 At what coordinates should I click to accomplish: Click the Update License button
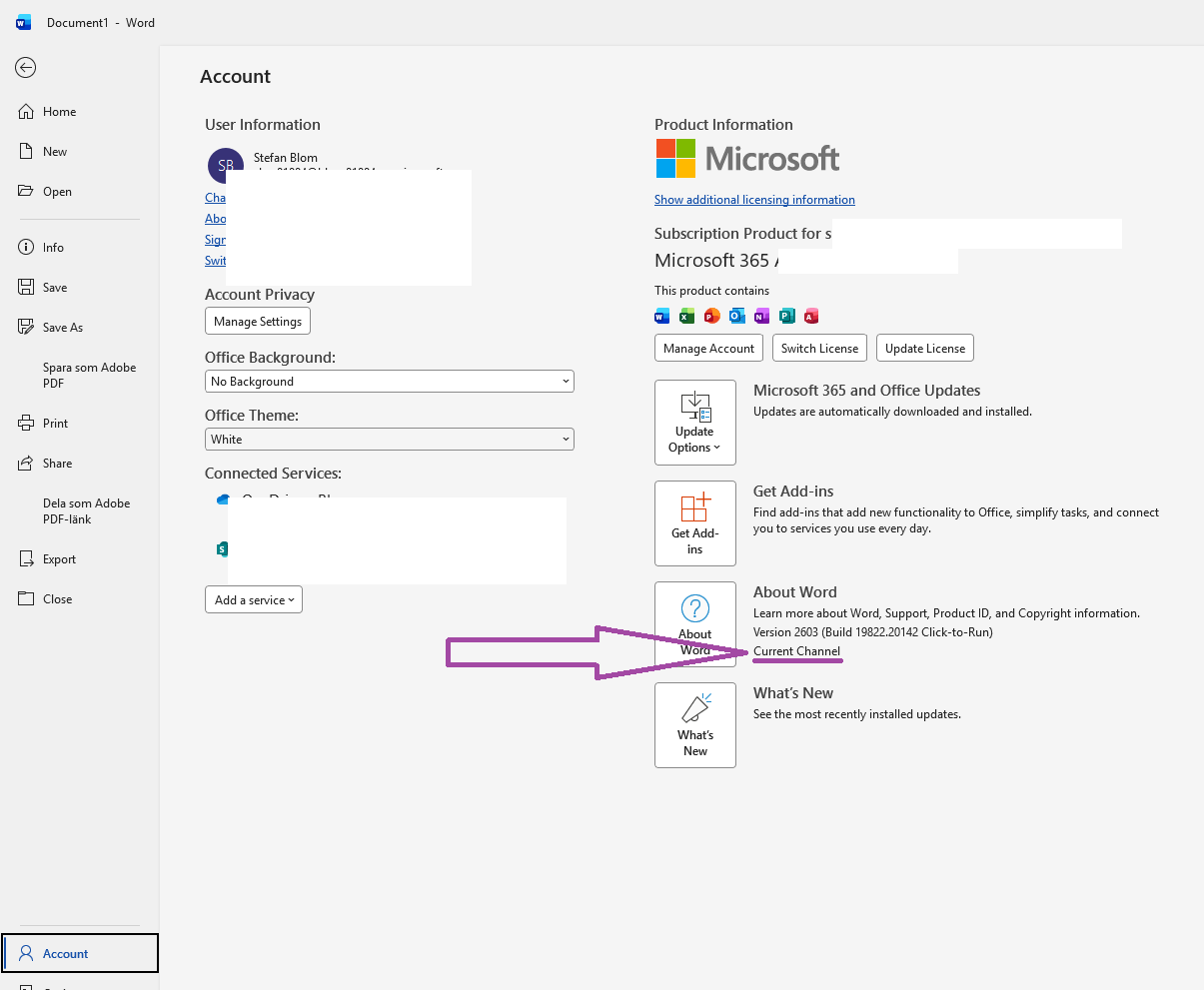coord(925,349)
